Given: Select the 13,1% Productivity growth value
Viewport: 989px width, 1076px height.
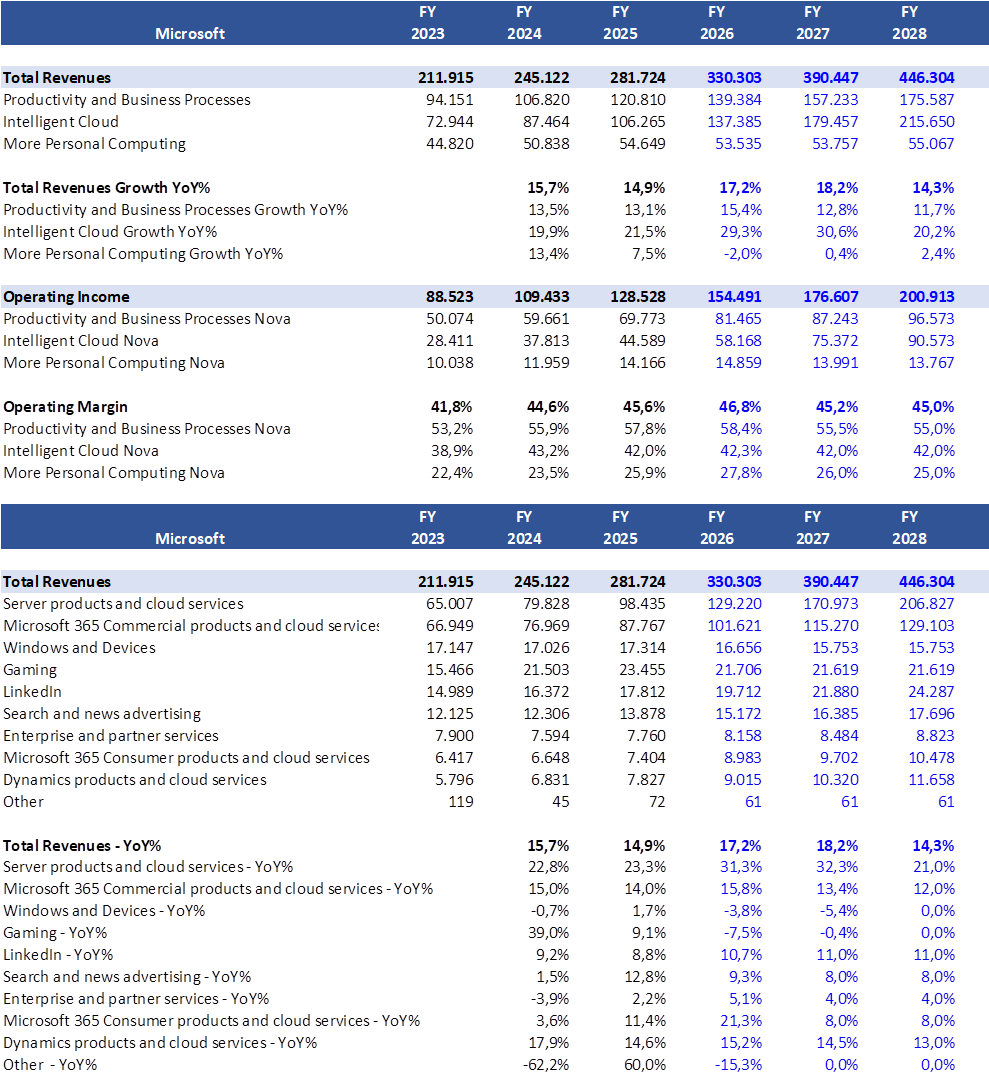Looking at the screenshot, I should (x=644, y=210).
